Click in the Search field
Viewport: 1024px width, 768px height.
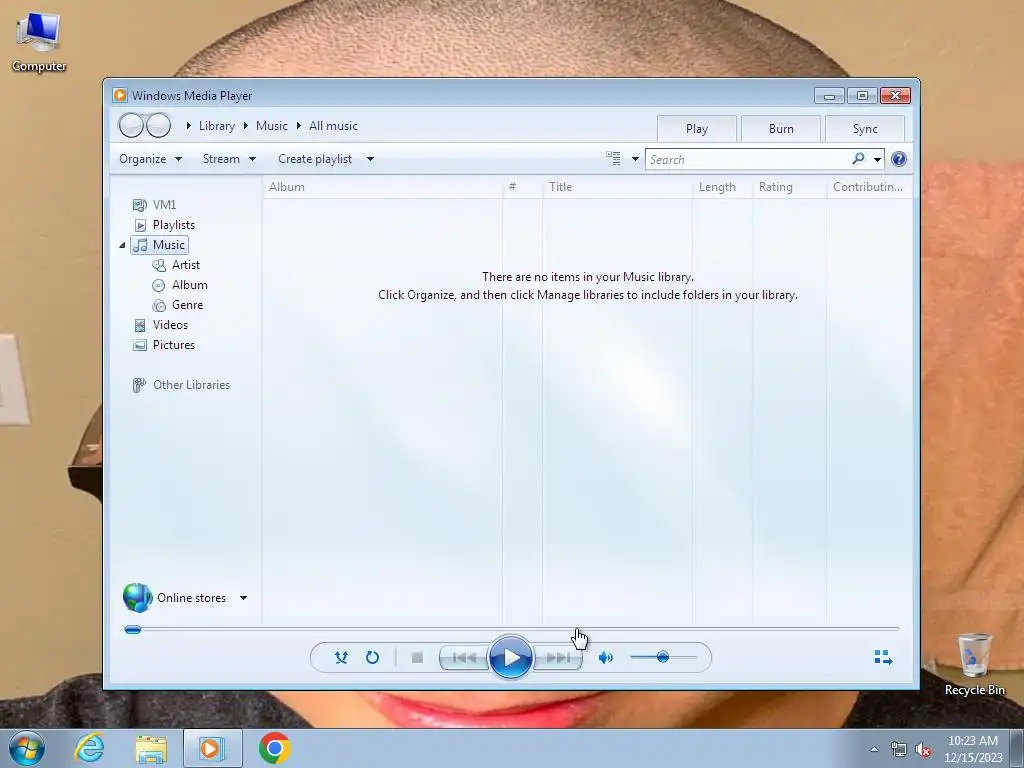pyautogui.click(x=748, y=159)
